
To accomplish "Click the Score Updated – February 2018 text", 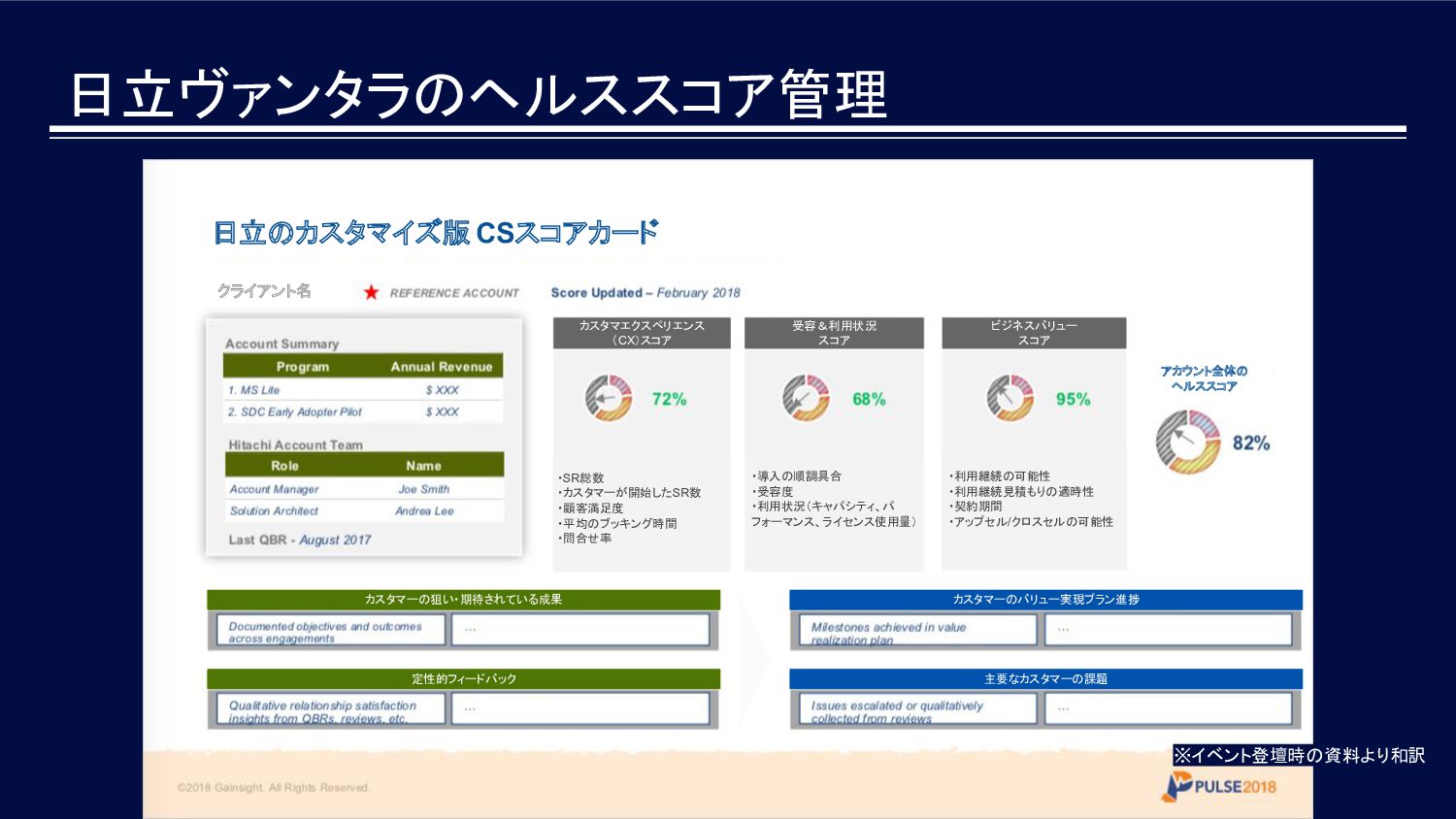I will [645, 293].
